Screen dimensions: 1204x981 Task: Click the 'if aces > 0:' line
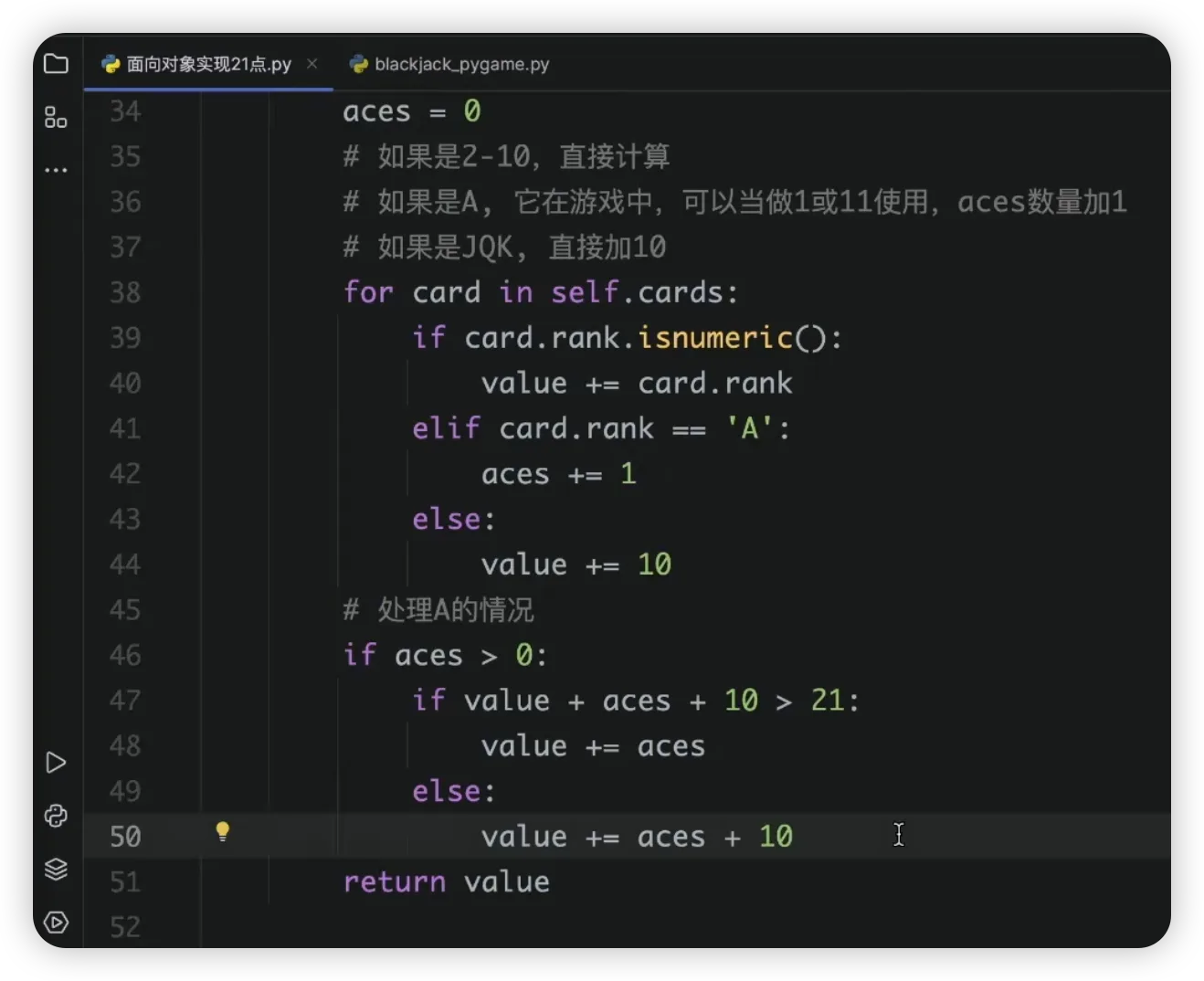445,655
